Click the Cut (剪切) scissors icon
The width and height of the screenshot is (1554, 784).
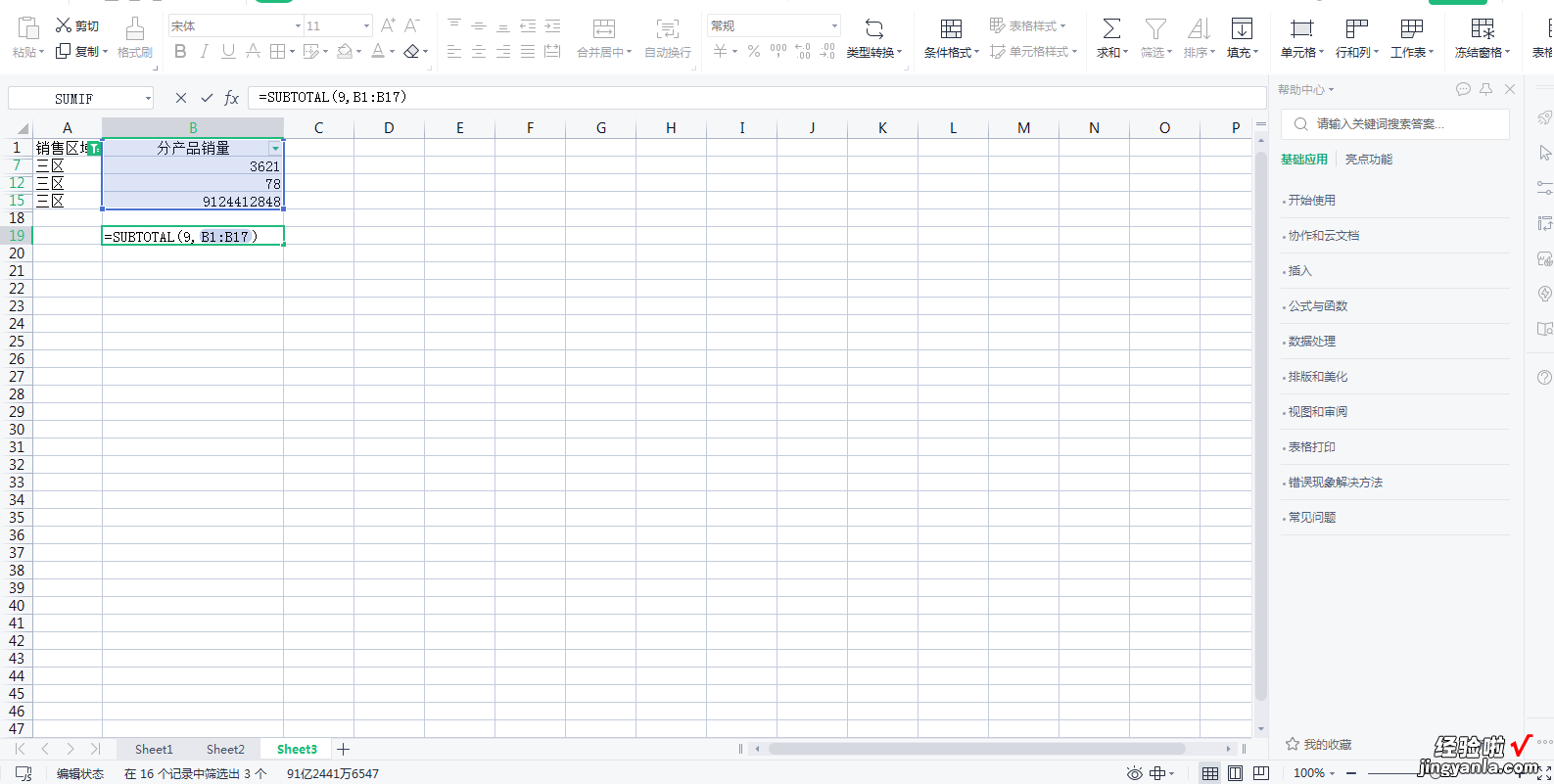[x=64, y=25]
